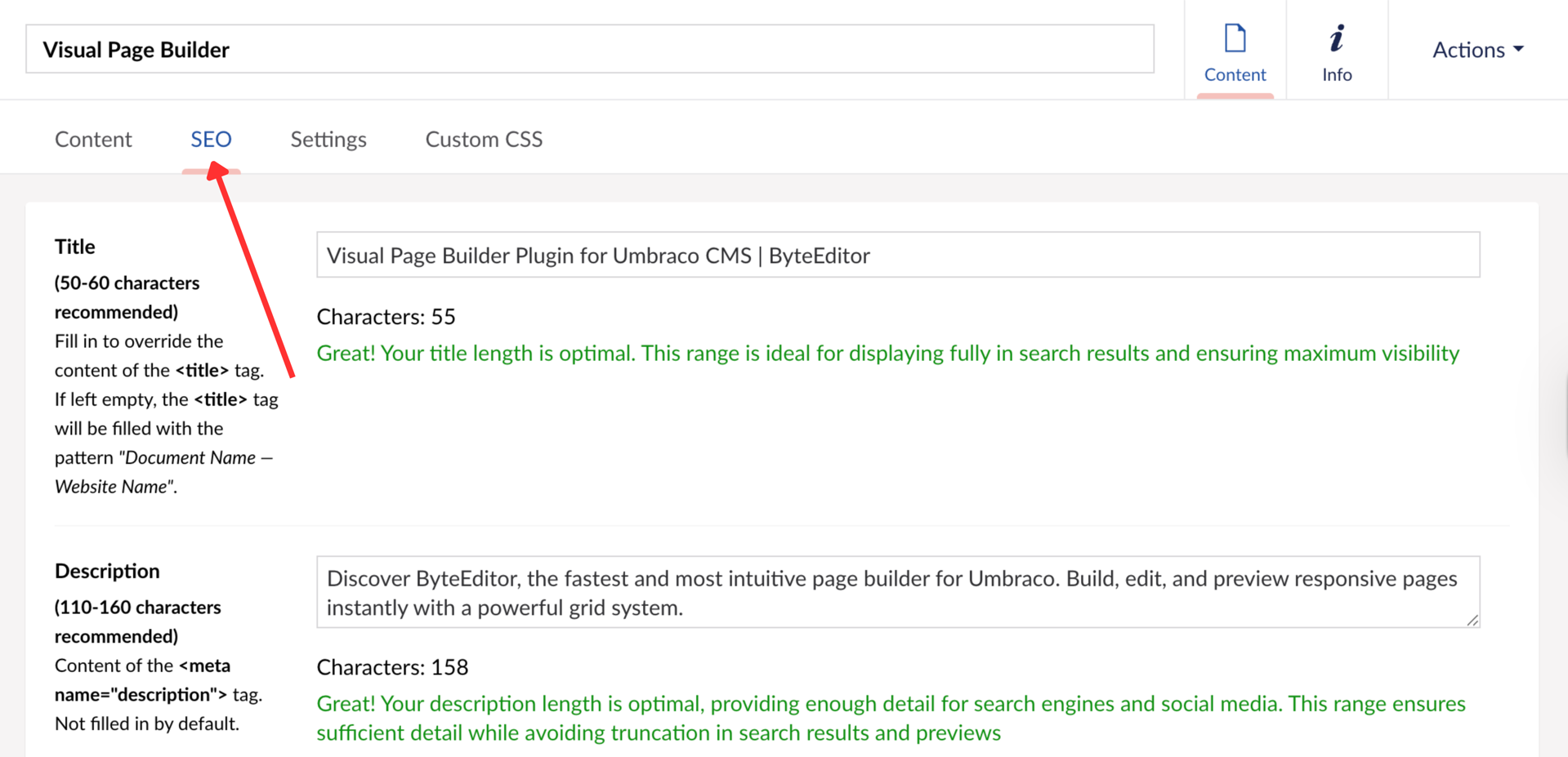The height and width of the screenshot is (757, 1568).
Task: Select the SEO tab
Action: pyautogui.click(x=211, y=139)
